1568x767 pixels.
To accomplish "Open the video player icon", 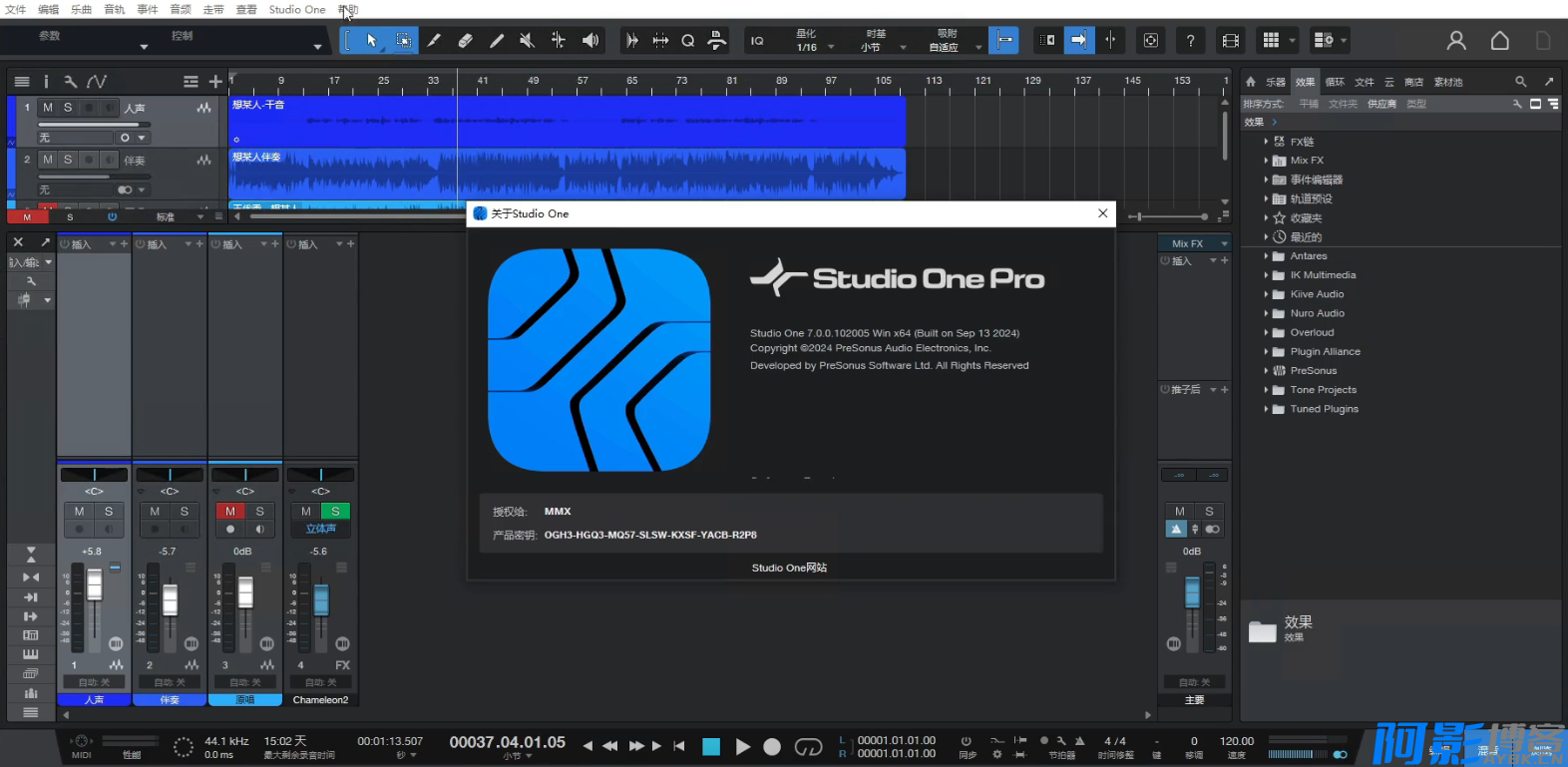I will tap(1231, 41).
